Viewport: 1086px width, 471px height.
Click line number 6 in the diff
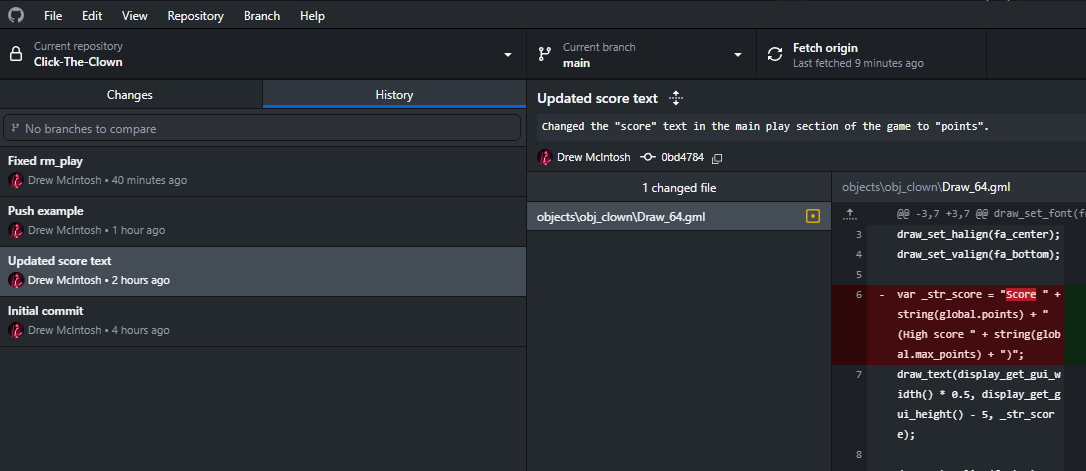[859, 294]
